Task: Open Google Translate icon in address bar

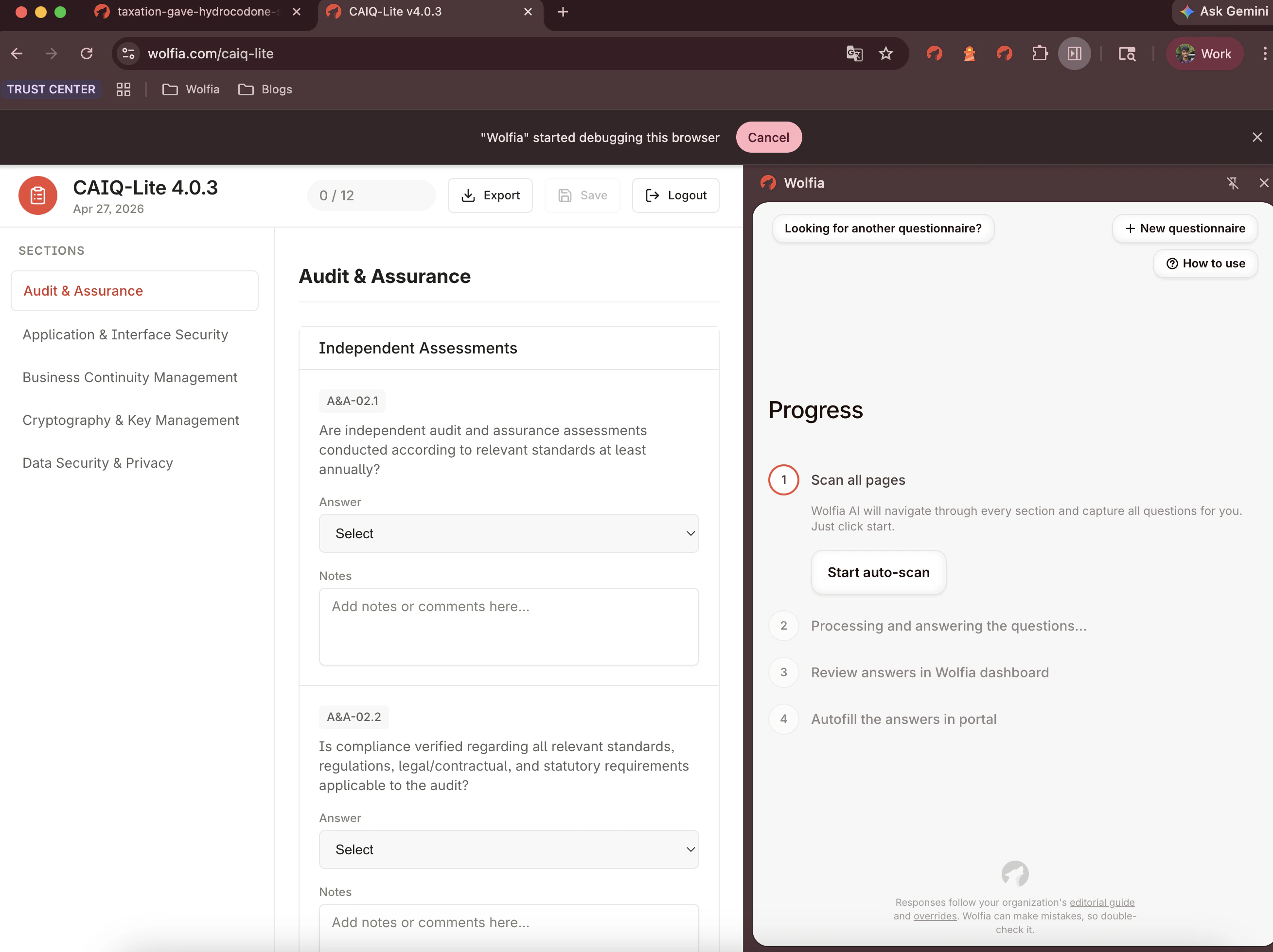Action: [855, 53]
